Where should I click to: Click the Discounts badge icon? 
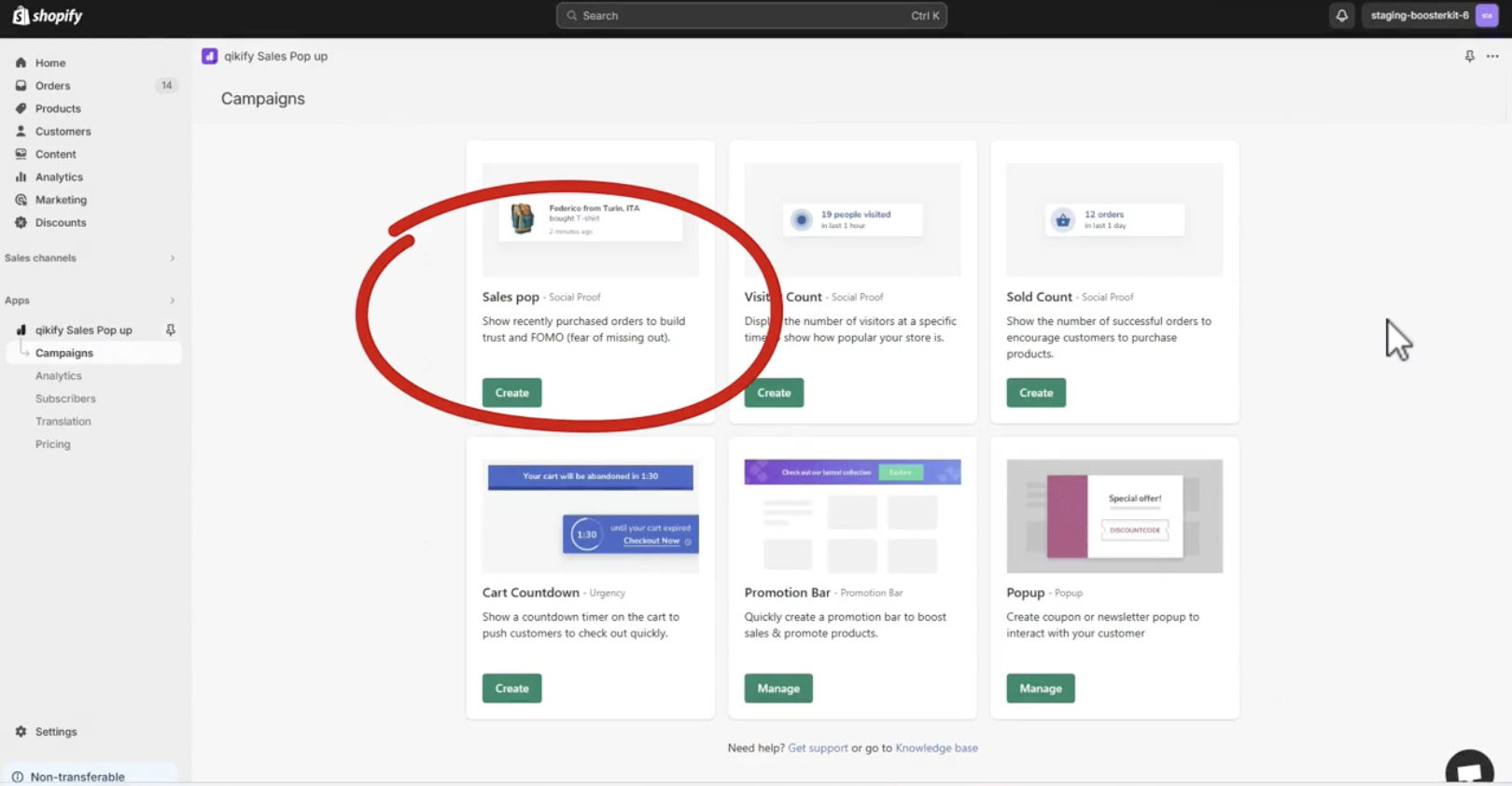click(21, 222)
